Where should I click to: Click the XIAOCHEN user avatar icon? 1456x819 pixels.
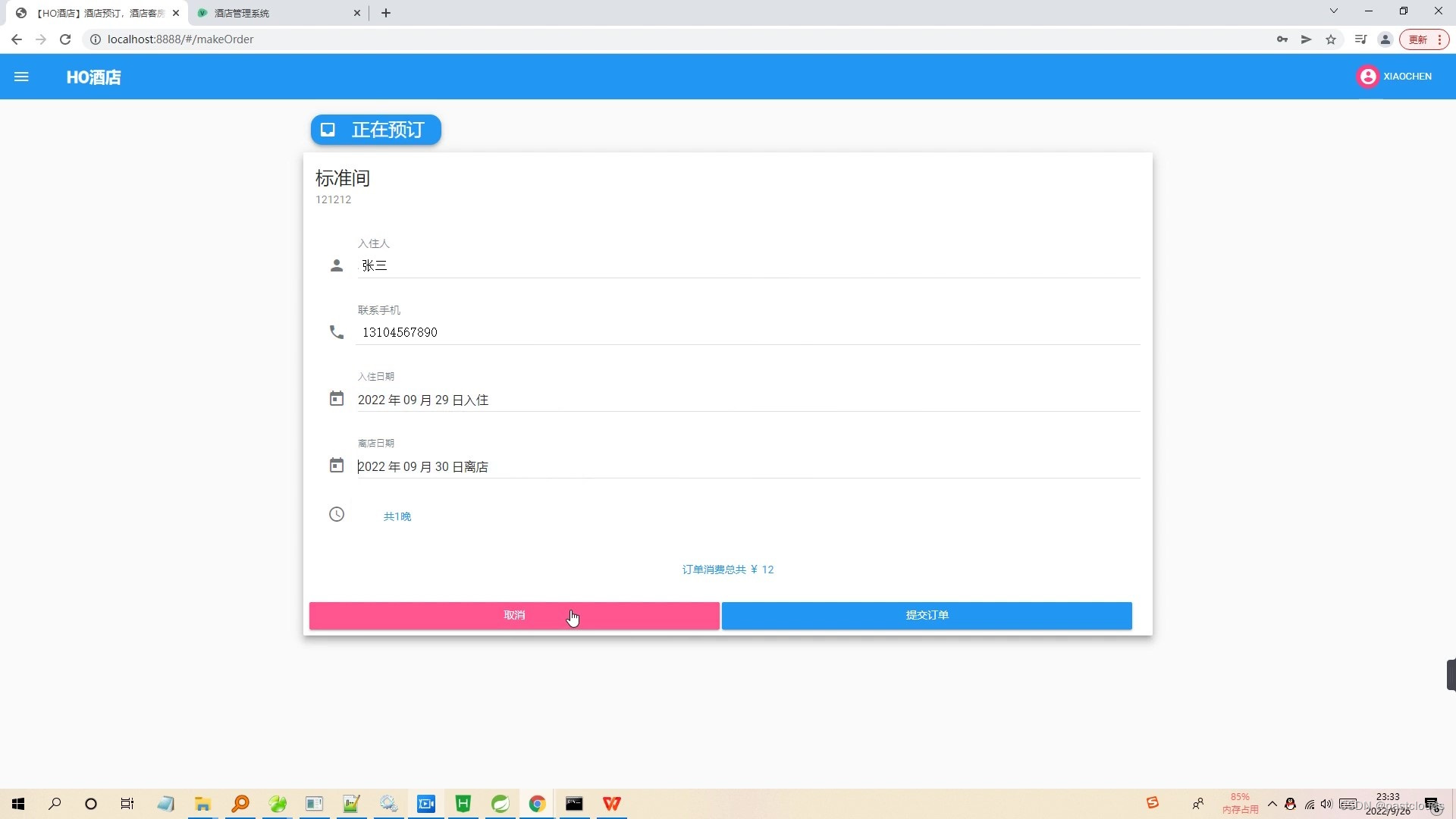click(1367, 77)
